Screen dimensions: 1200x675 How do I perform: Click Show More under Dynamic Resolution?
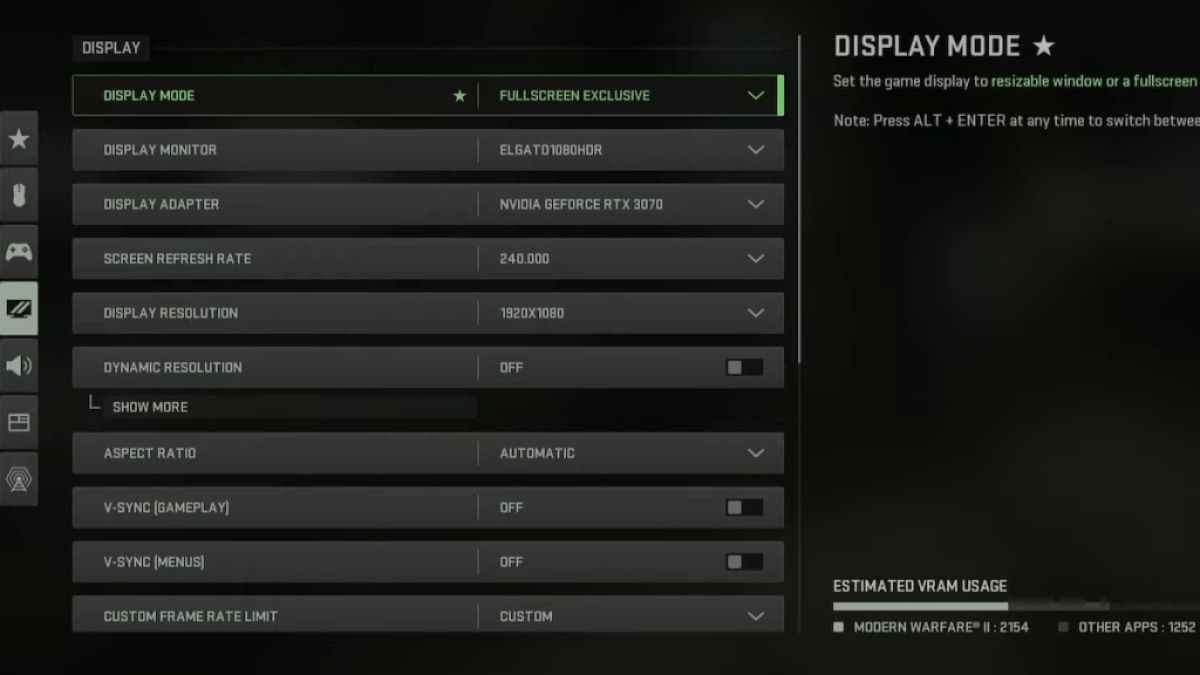click(150, 407)
